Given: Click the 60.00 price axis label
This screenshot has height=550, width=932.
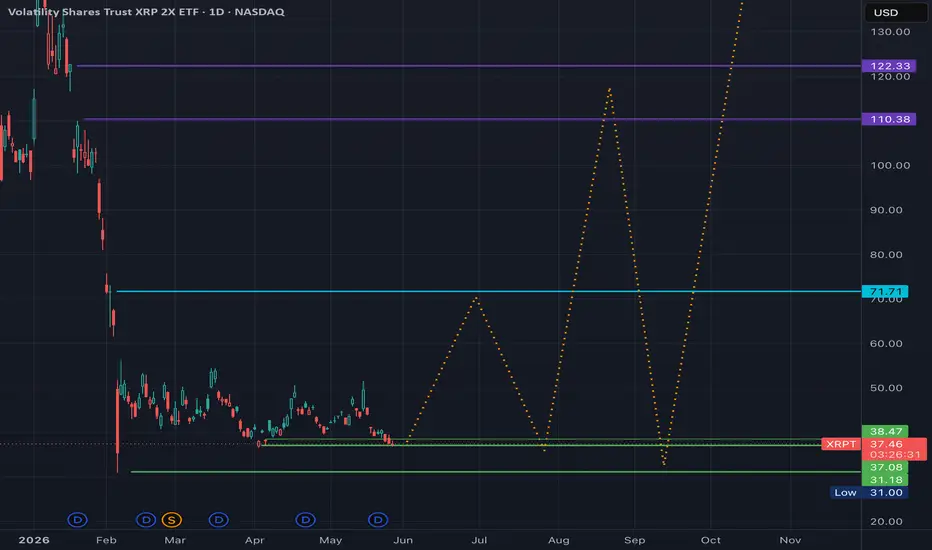Looking at the screenshot, I should (x=886, y=344).
